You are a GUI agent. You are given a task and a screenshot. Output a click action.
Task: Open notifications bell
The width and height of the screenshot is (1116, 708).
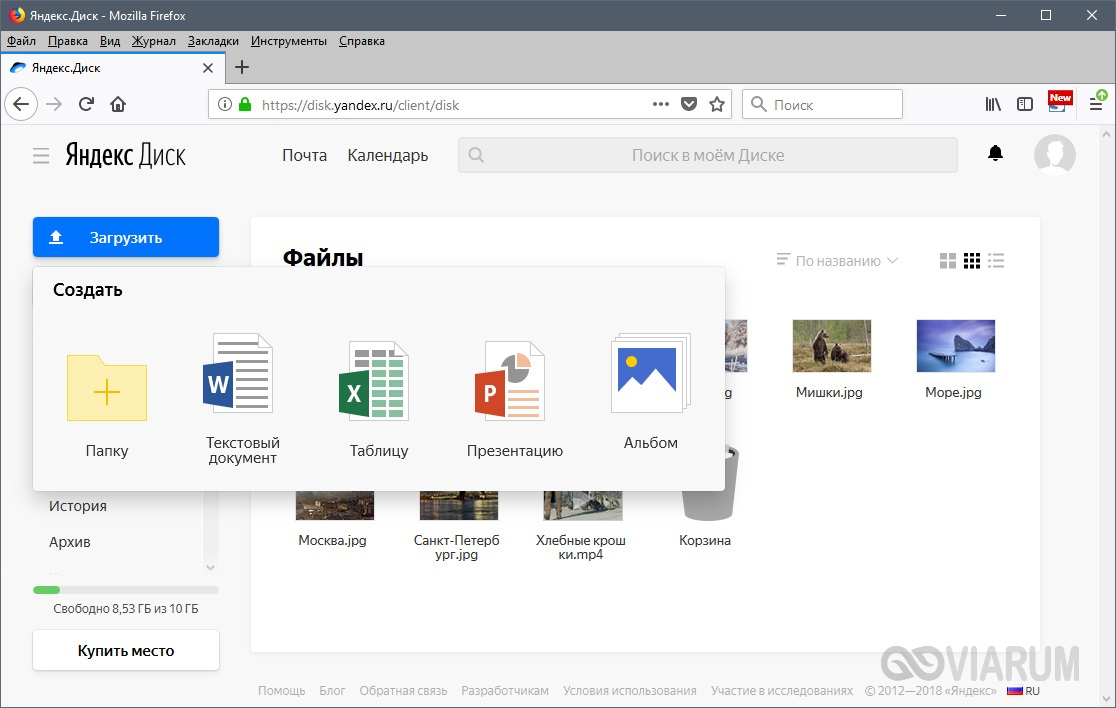tap(995, 153)
